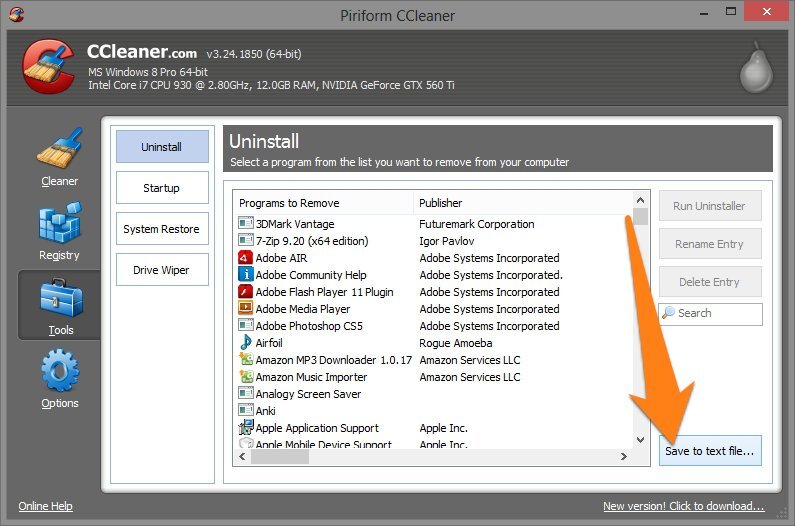Click the Airfoil app icon
Viewport: 795px width, 526px height.
pos(246,343)
